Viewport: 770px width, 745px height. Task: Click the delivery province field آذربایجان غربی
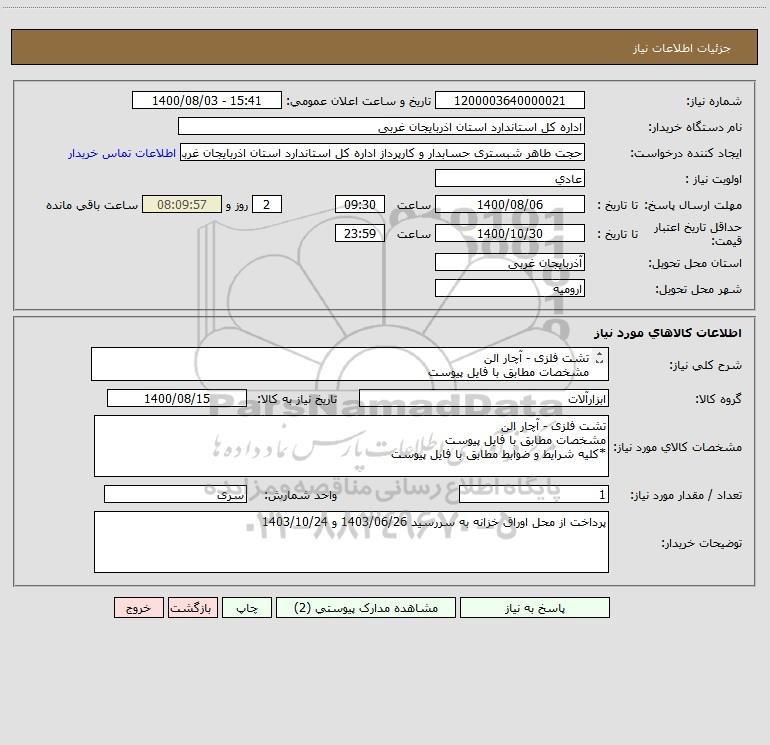pyautogui.click(x=510, y=262)
